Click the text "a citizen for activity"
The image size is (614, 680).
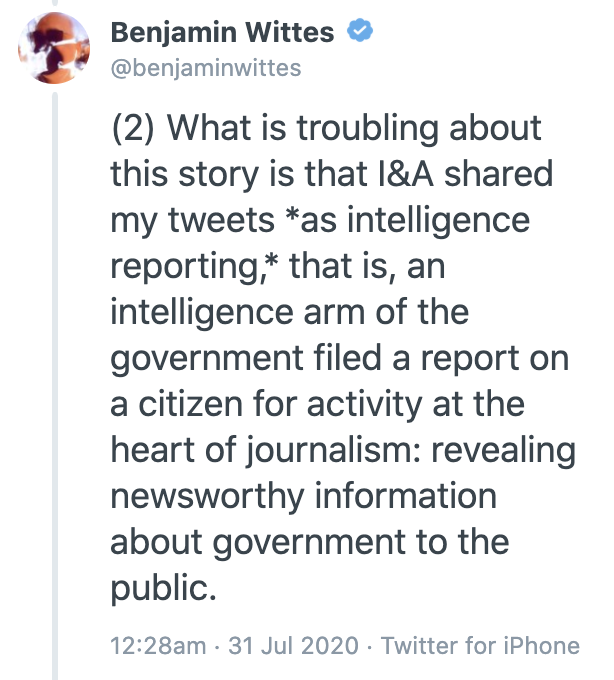(x=266, y=405)
